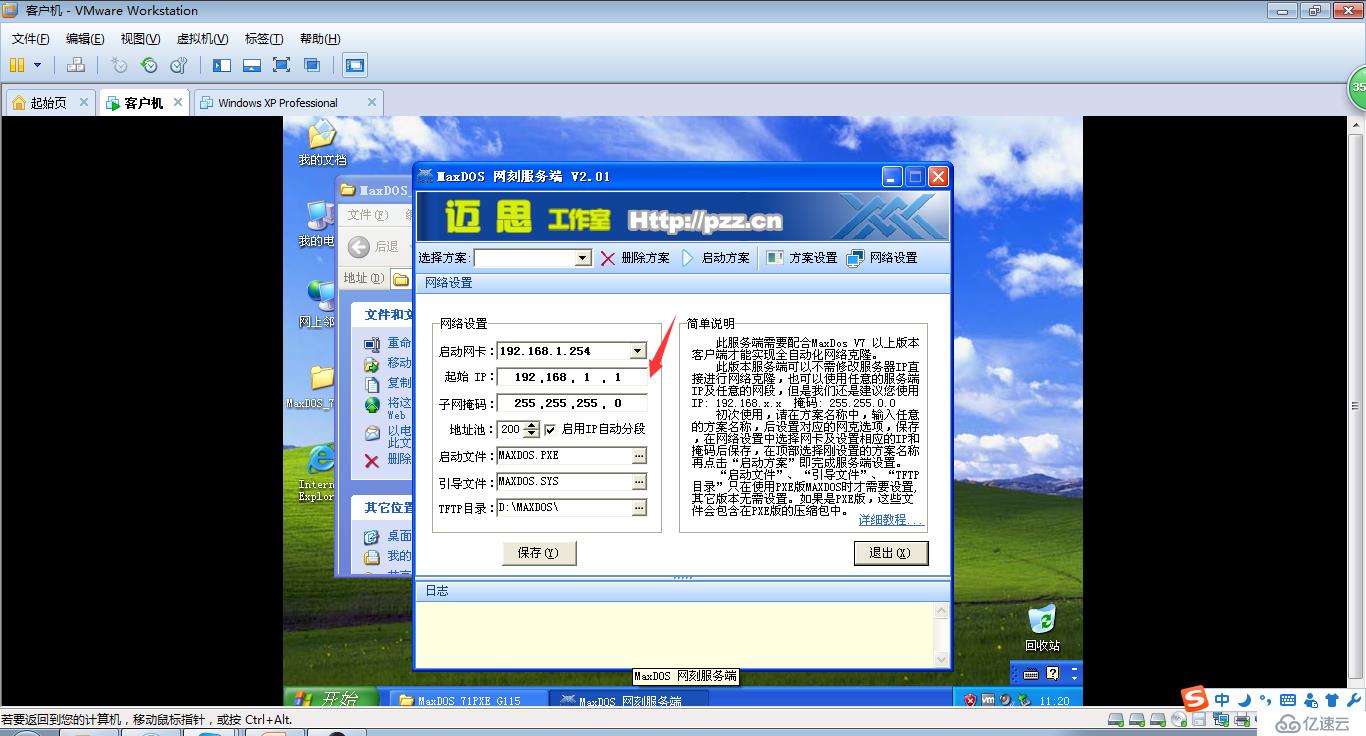Toggle the 启用IP自动分段 checkbox
The width and height of the screenshot is (1366, 736).
pyautogui.click(x=550, y=429)
